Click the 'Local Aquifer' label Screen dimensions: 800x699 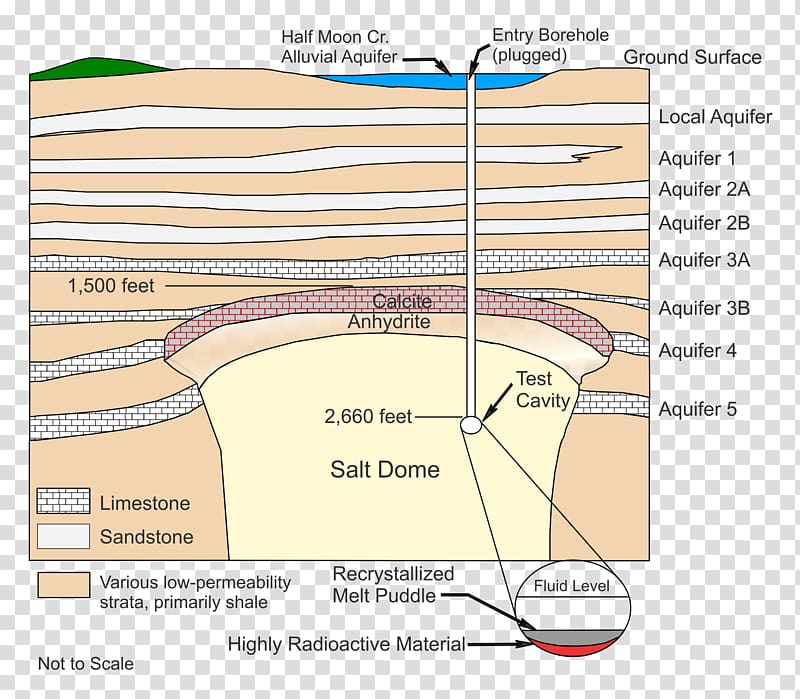715,117
